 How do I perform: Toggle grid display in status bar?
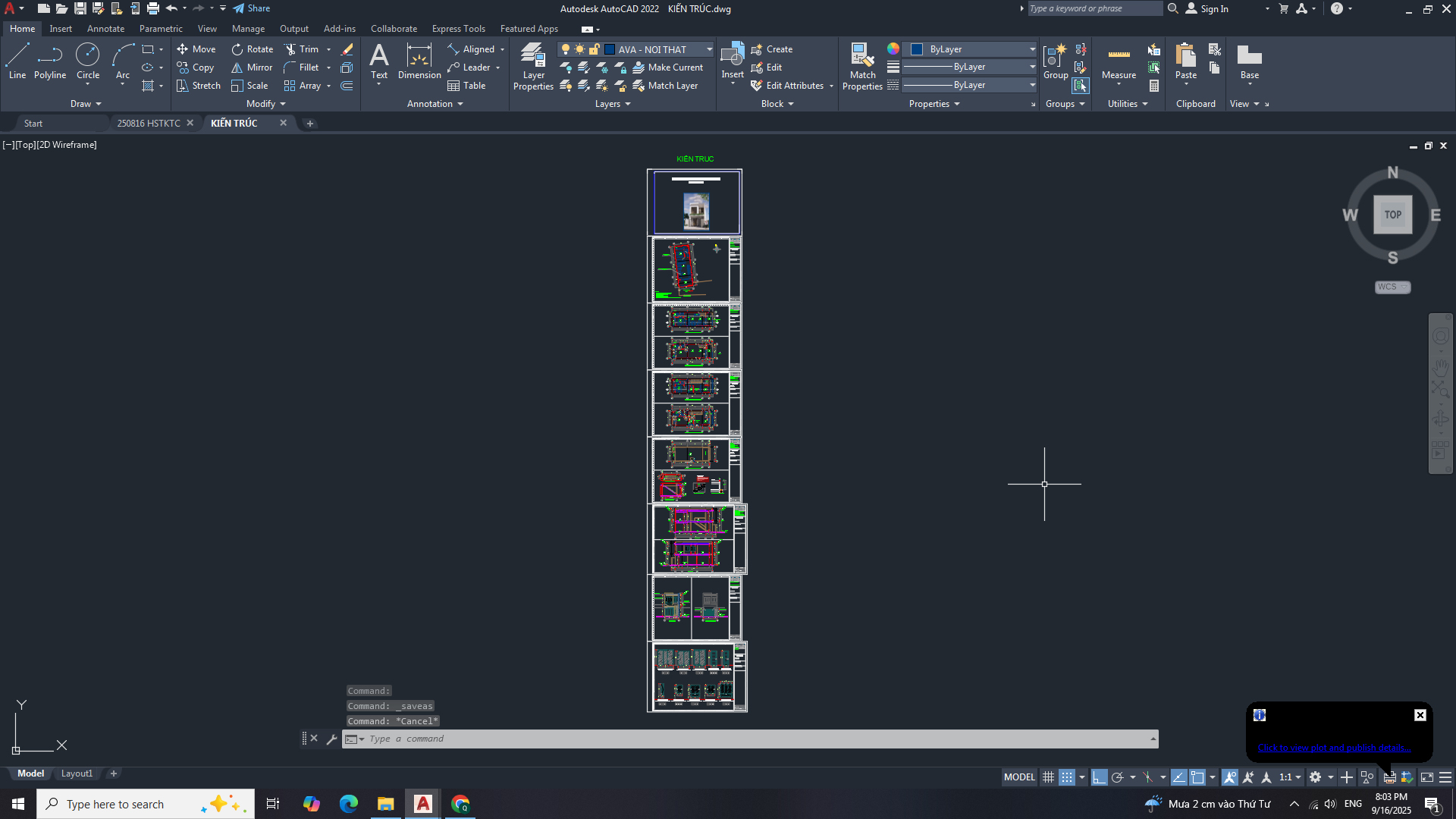point(1048,777)
